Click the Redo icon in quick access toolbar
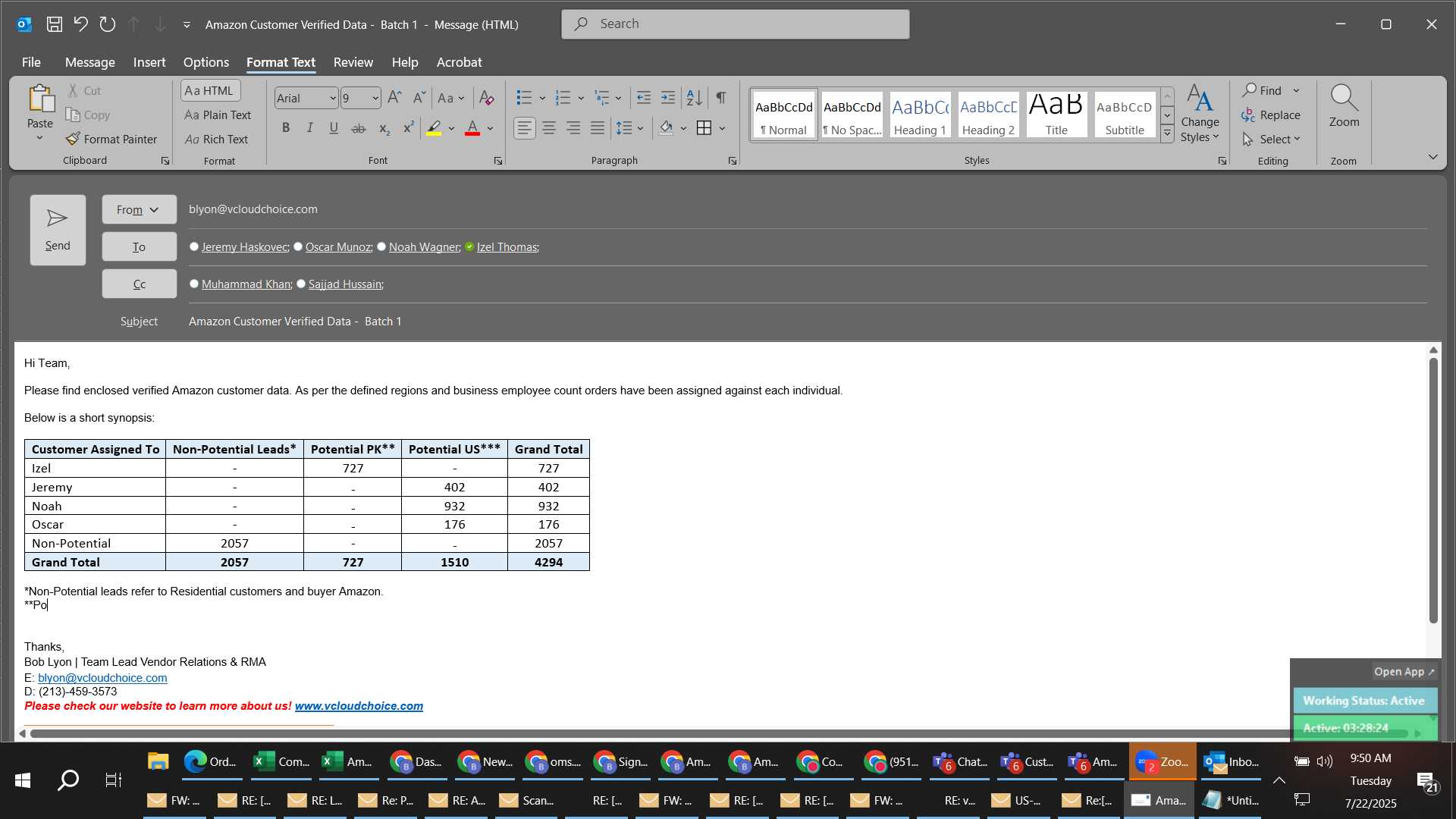This screenshot has height=819, width=1456. click(x=107, y=24)
